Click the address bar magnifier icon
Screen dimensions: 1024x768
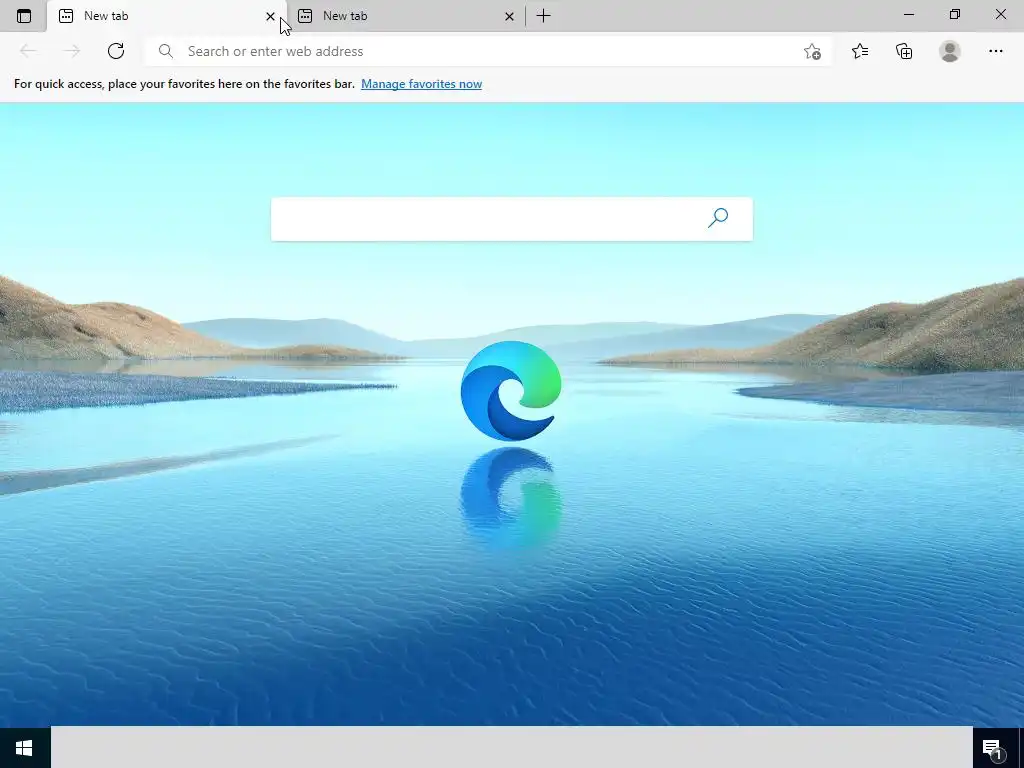166,51
